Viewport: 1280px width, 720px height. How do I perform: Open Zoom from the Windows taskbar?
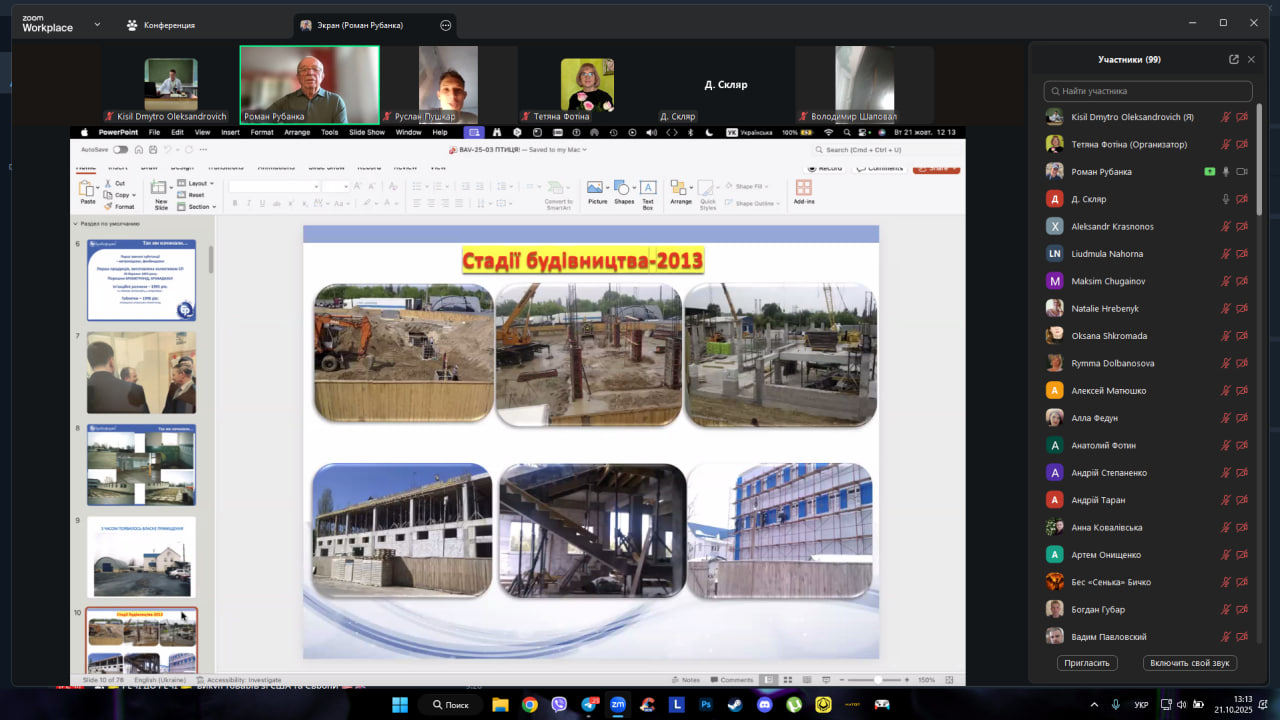pos(618,705)
